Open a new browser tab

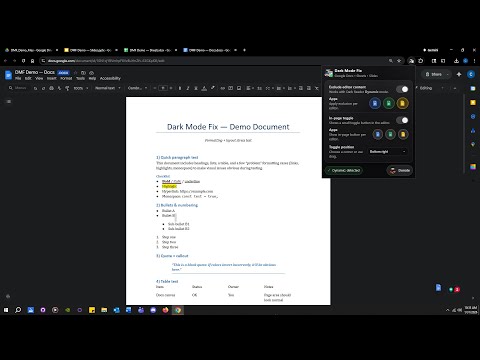(x=244, y=50)
